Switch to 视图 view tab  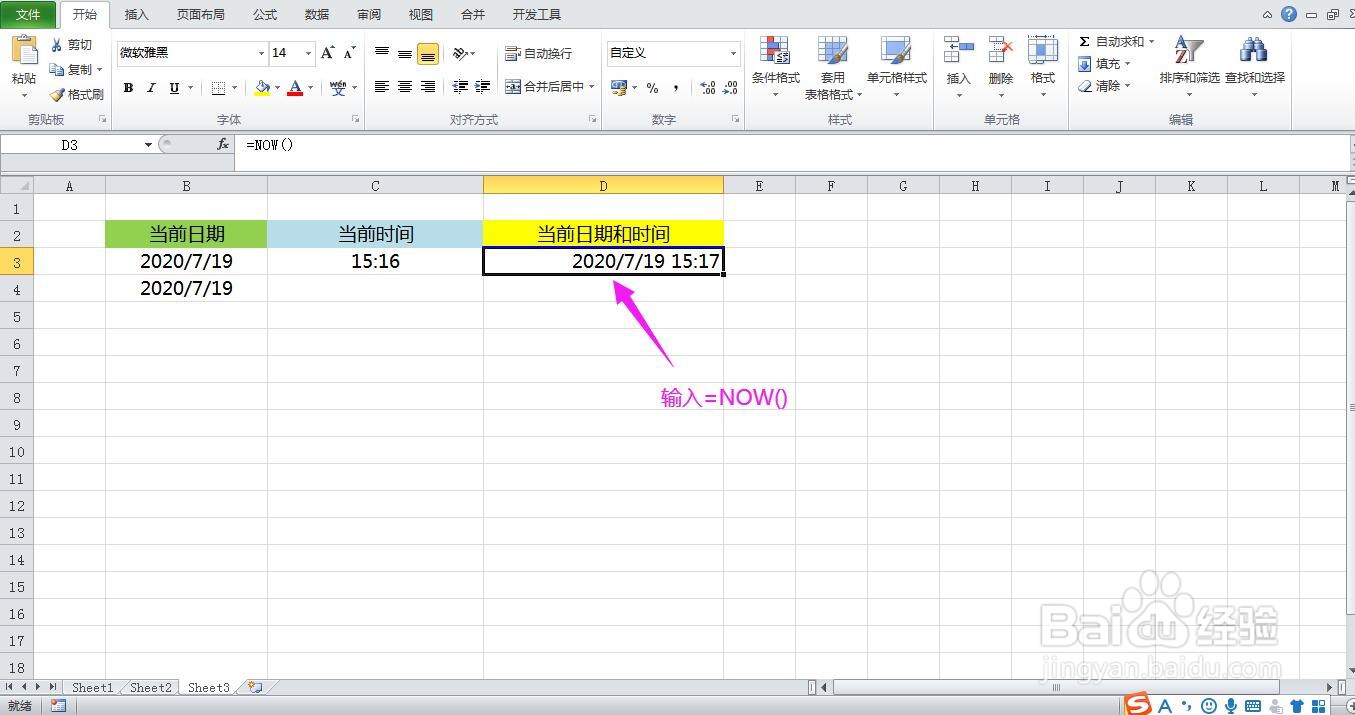[421, 15]
